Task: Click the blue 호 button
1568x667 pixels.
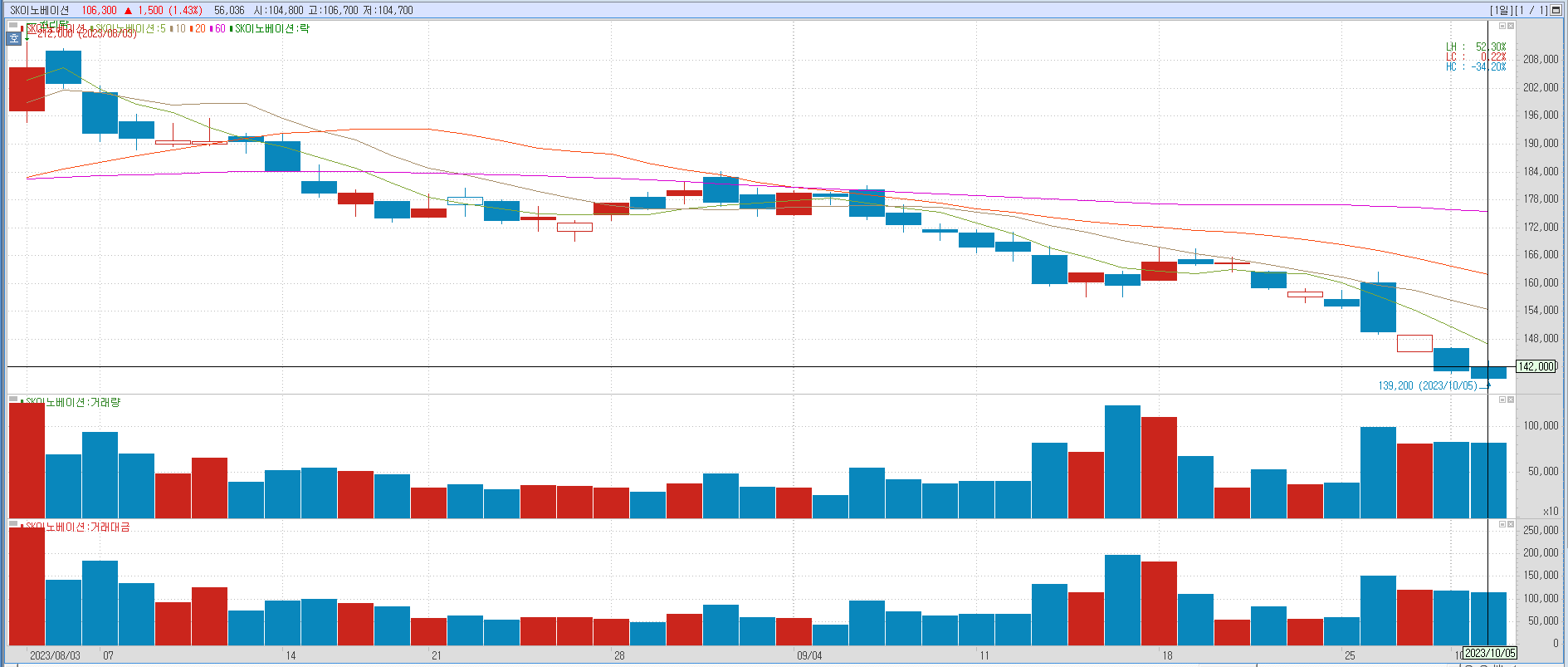Action: coord(14,38)
